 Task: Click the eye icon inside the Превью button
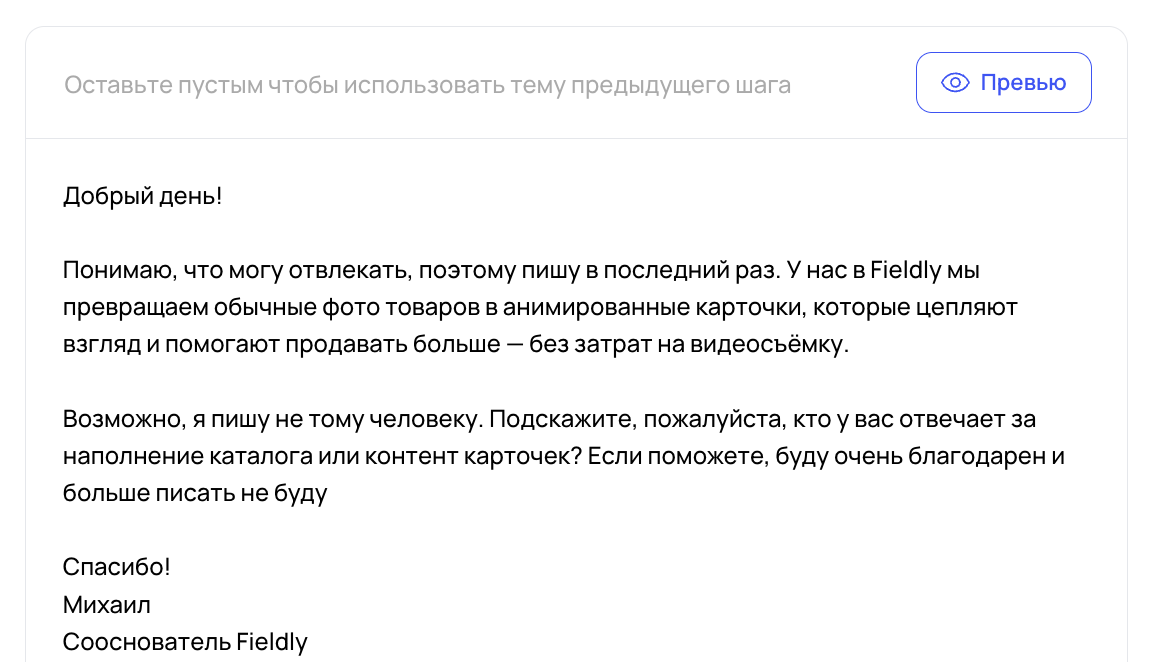(x=956, y=82)
